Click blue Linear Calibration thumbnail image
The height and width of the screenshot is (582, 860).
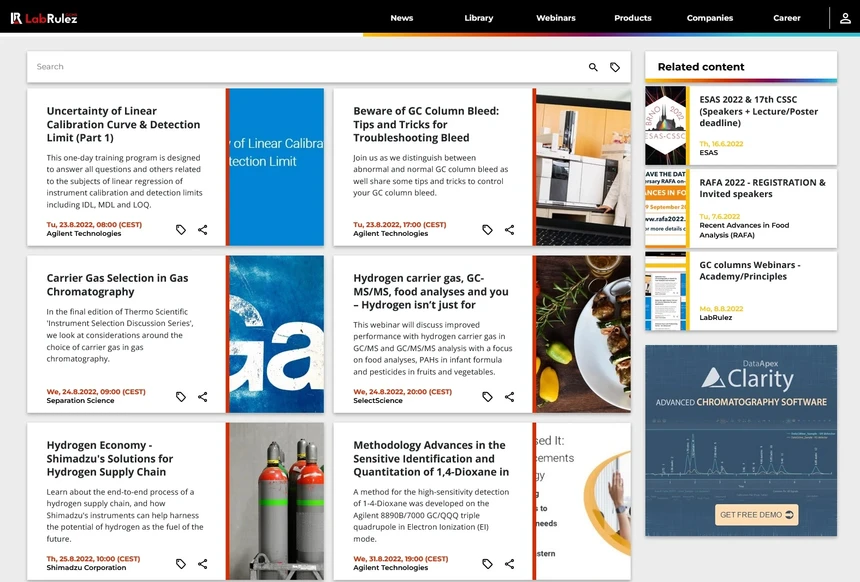(276, 167)
